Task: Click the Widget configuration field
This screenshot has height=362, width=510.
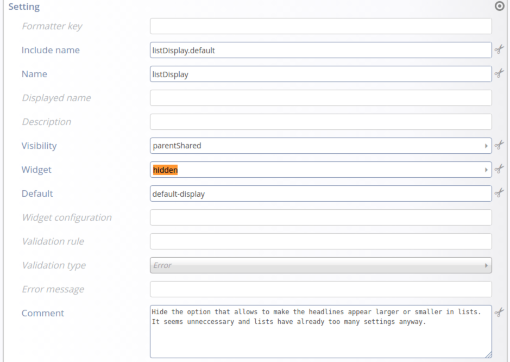Action: pos(321,217)
